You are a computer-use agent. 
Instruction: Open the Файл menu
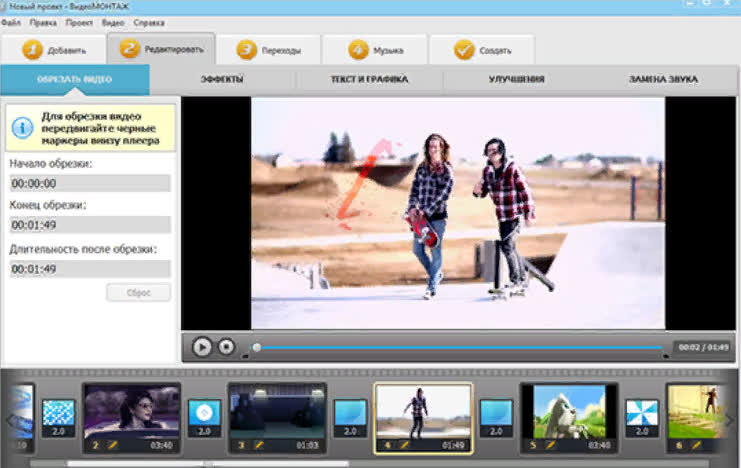click(11, 23)
